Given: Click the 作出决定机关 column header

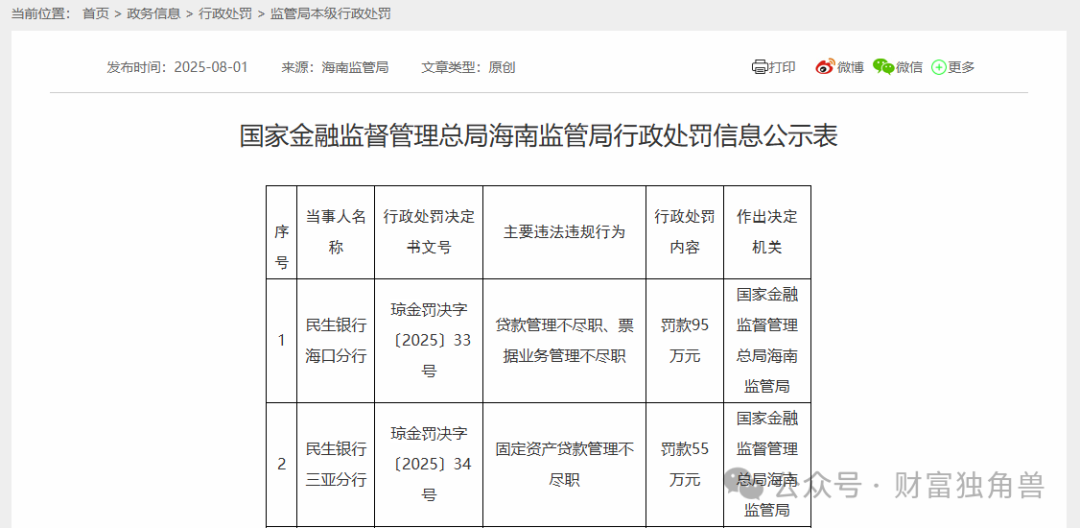Looking at the screenshot, I should coord(767,232).
